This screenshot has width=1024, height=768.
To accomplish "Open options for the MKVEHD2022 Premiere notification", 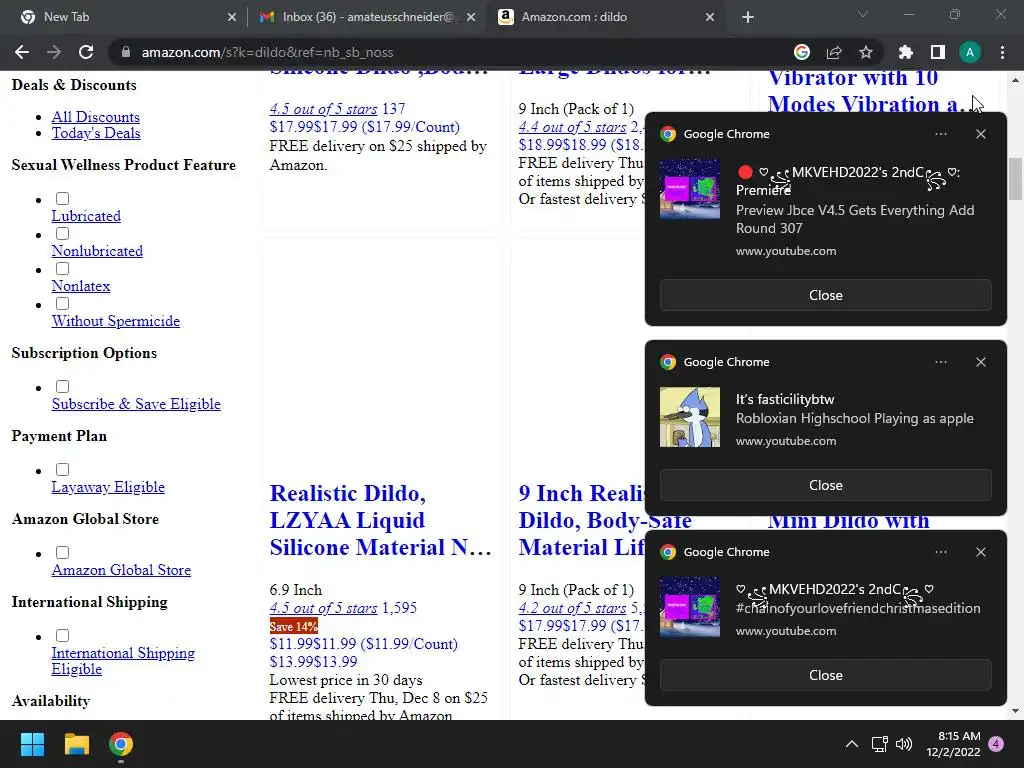I will click(x=941, y=134).
